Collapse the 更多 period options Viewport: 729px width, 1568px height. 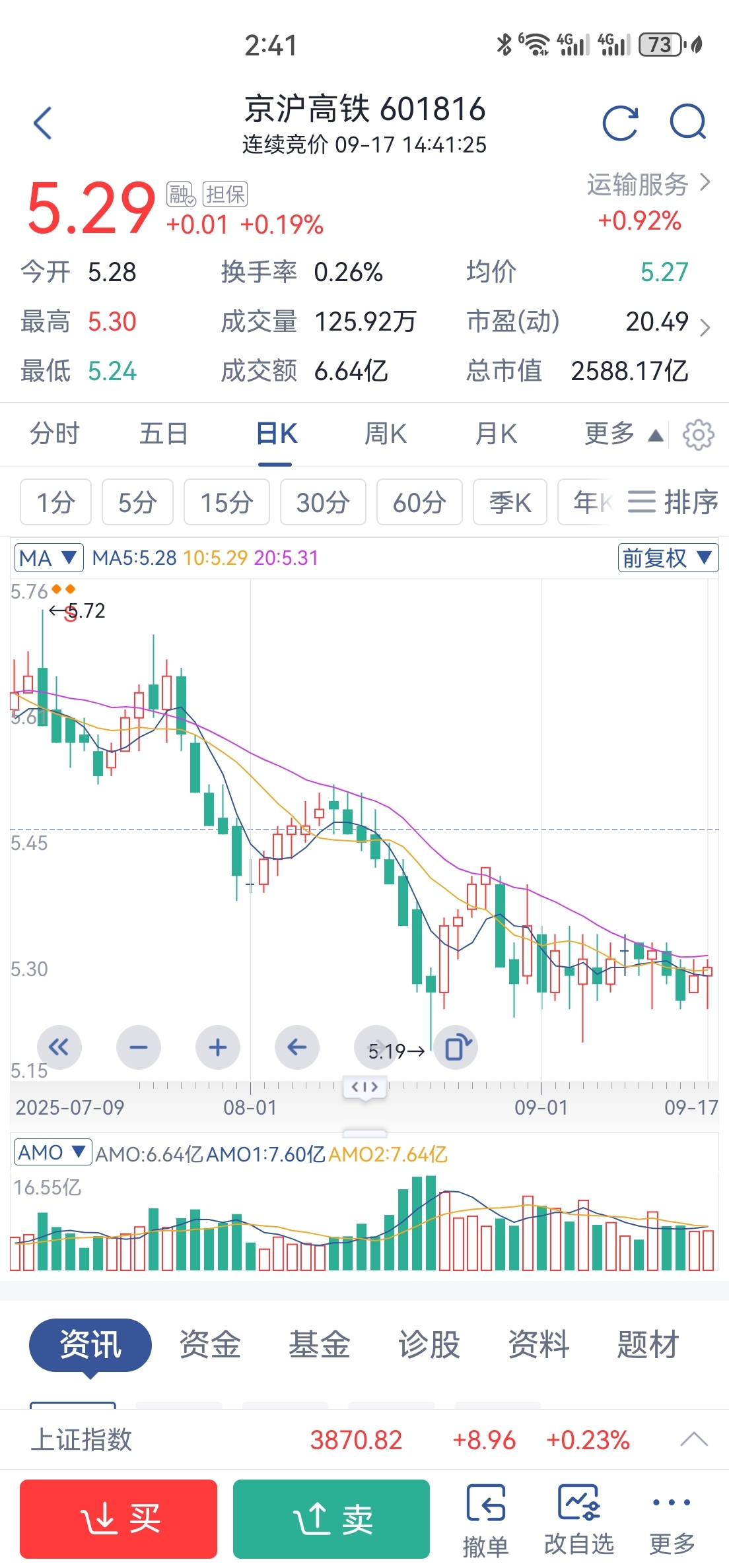point(622,435)
